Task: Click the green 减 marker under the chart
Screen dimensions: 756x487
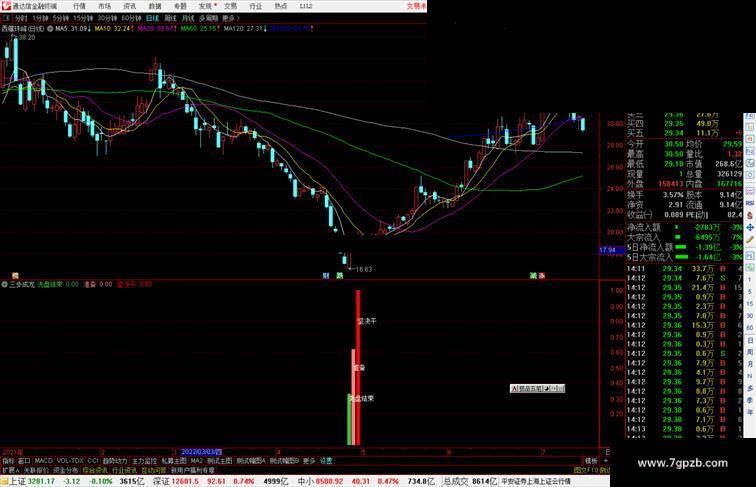Action: tap(533, 276)
